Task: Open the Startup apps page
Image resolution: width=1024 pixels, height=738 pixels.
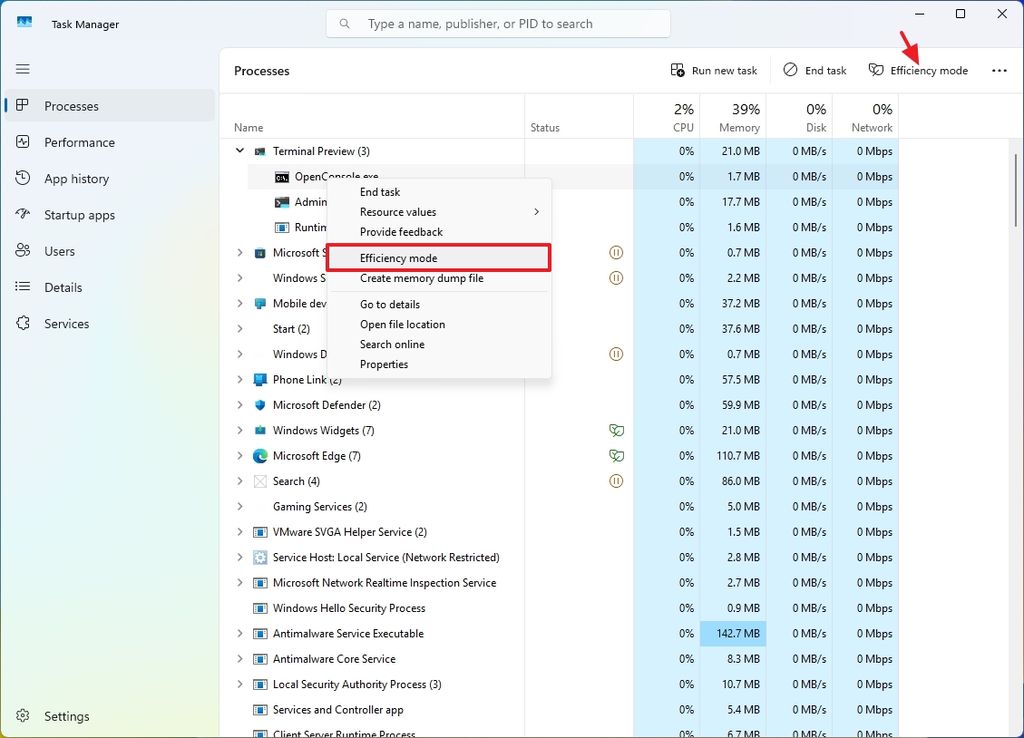Action: 110,215
